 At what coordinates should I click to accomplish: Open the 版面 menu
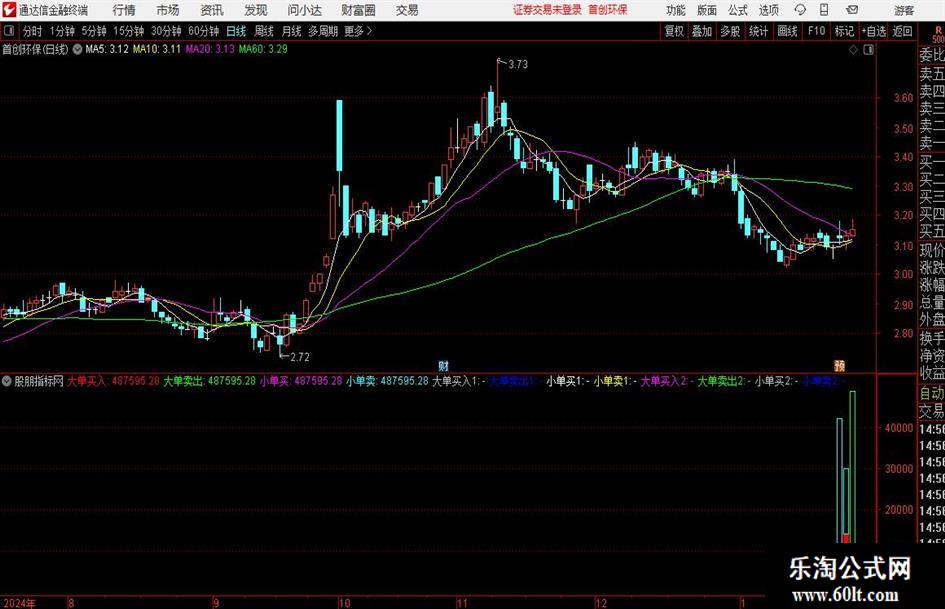point(706,10)
